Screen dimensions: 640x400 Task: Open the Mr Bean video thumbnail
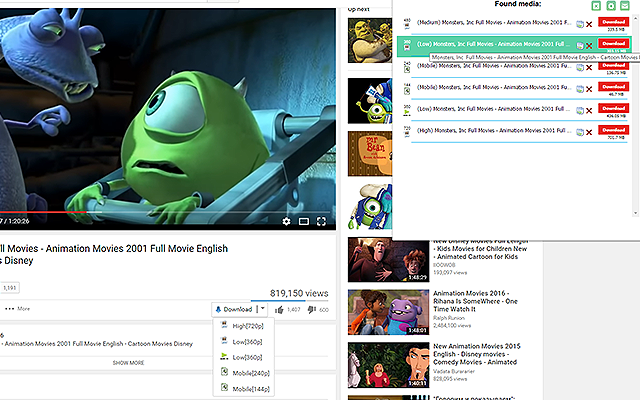tap(370, 154)
